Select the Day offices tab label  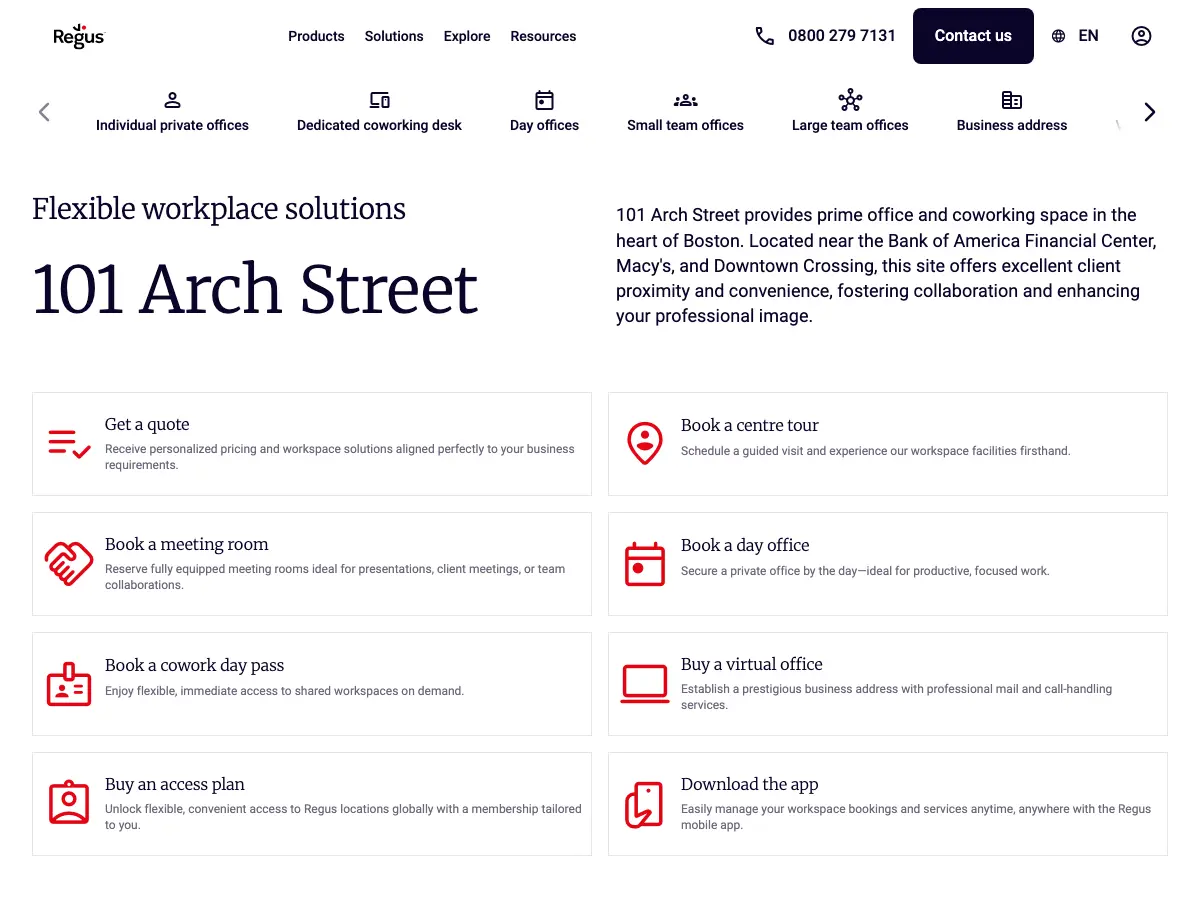click(544, 125)
